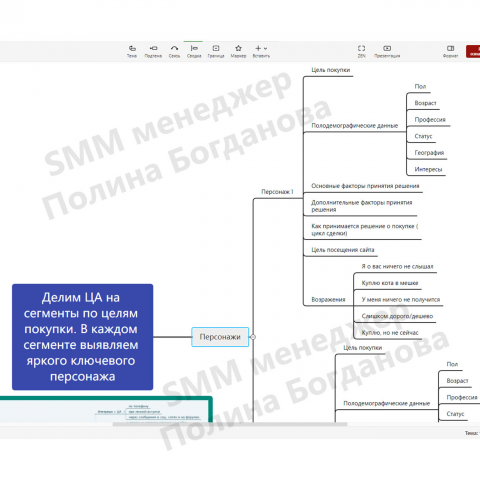Select the Цель посещения сайта topic
The height and width of the screenshot is (480, 480).
(x=343, y=250)
